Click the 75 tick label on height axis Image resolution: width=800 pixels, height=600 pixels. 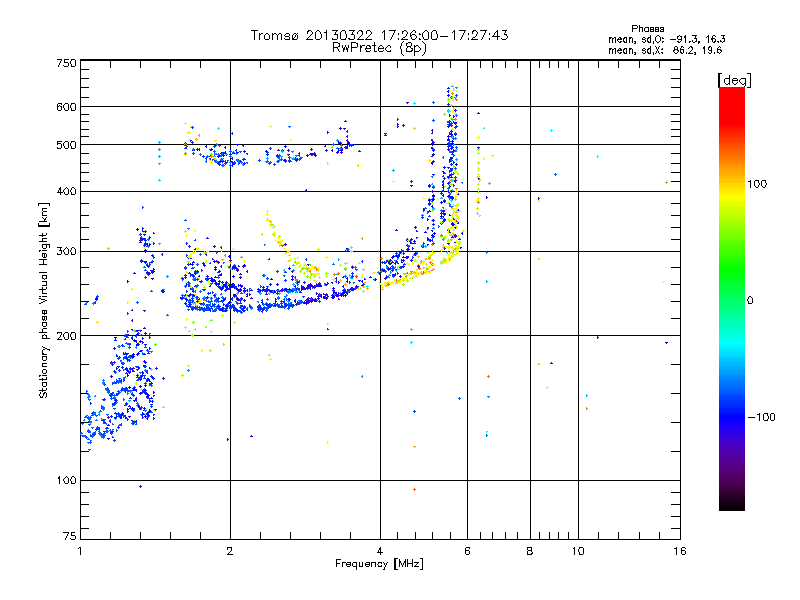70,536
